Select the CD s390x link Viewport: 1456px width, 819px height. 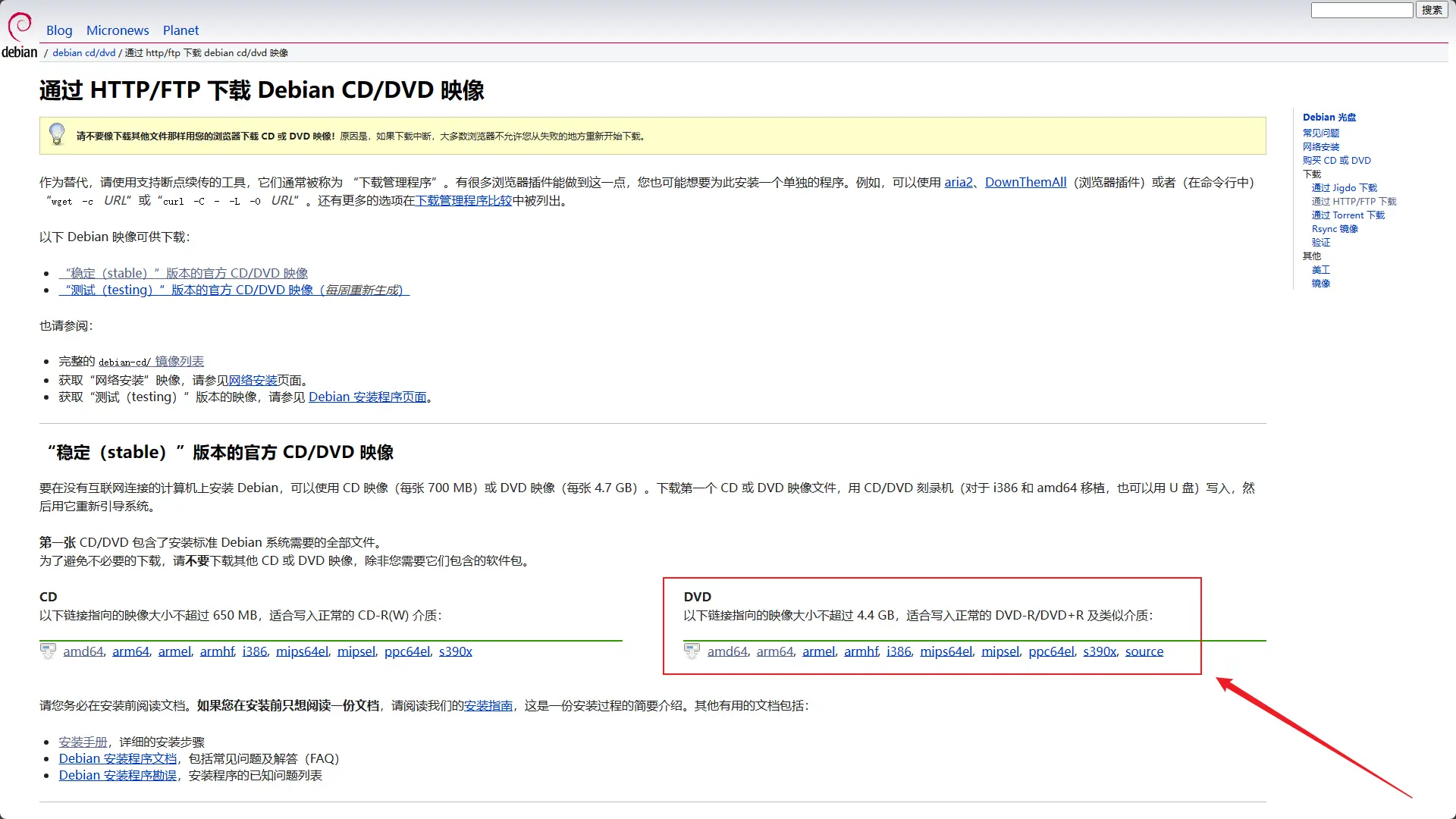[x=456, y=651]
